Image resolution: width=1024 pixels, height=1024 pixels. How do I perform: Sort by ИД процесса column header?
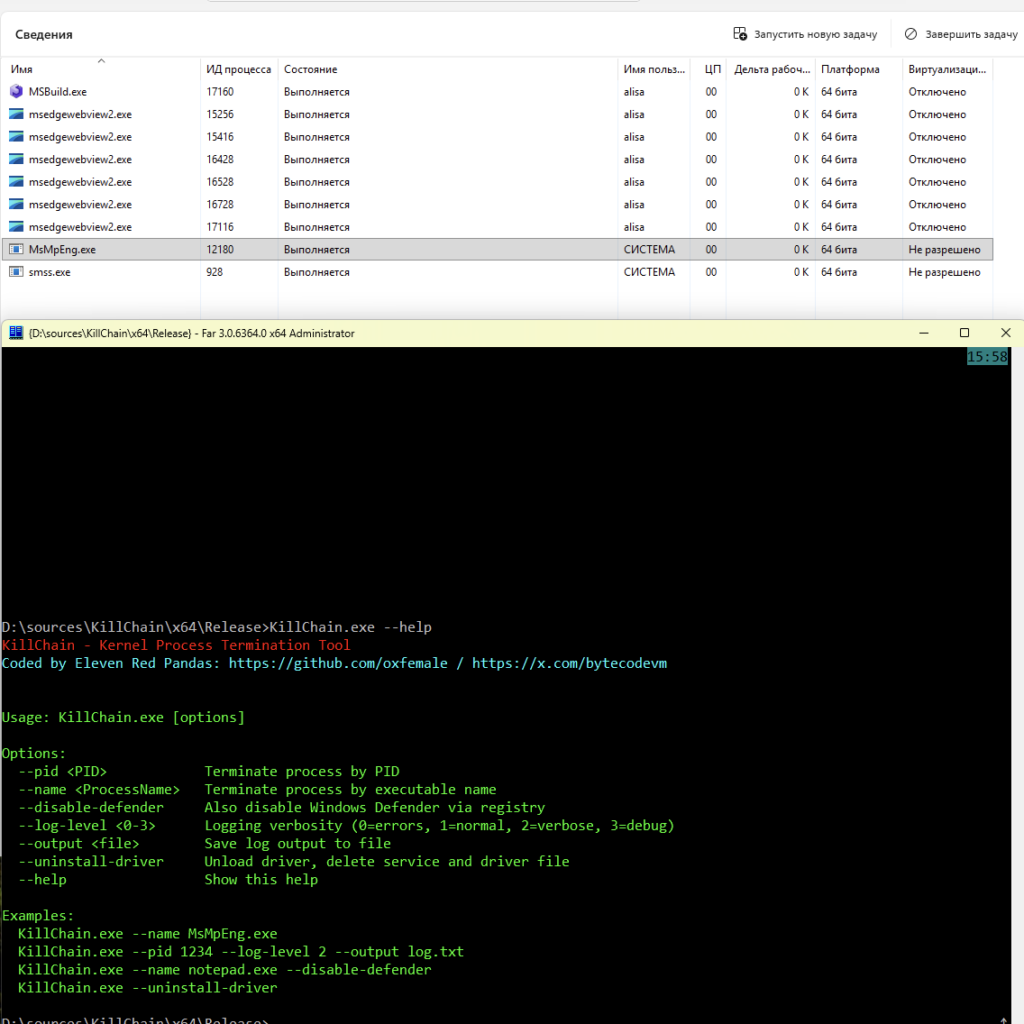[238, 70]
